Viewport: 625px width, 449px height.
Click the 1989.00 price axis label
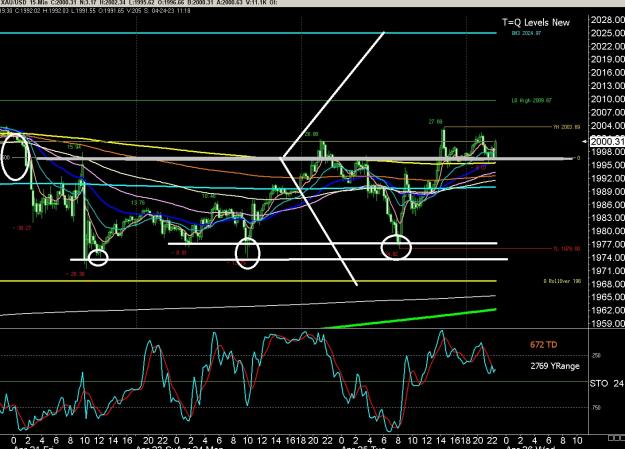(607, 191)
